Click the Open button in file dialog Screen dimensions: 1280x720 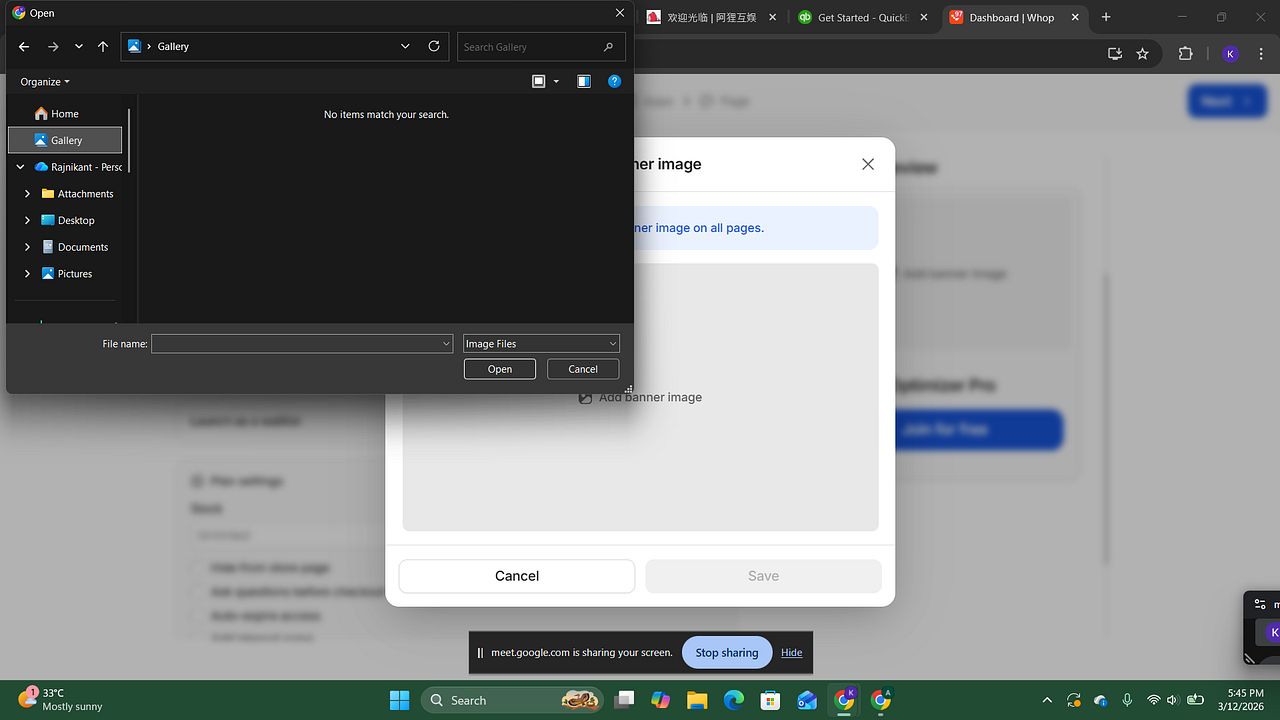(x=500, y=369)
